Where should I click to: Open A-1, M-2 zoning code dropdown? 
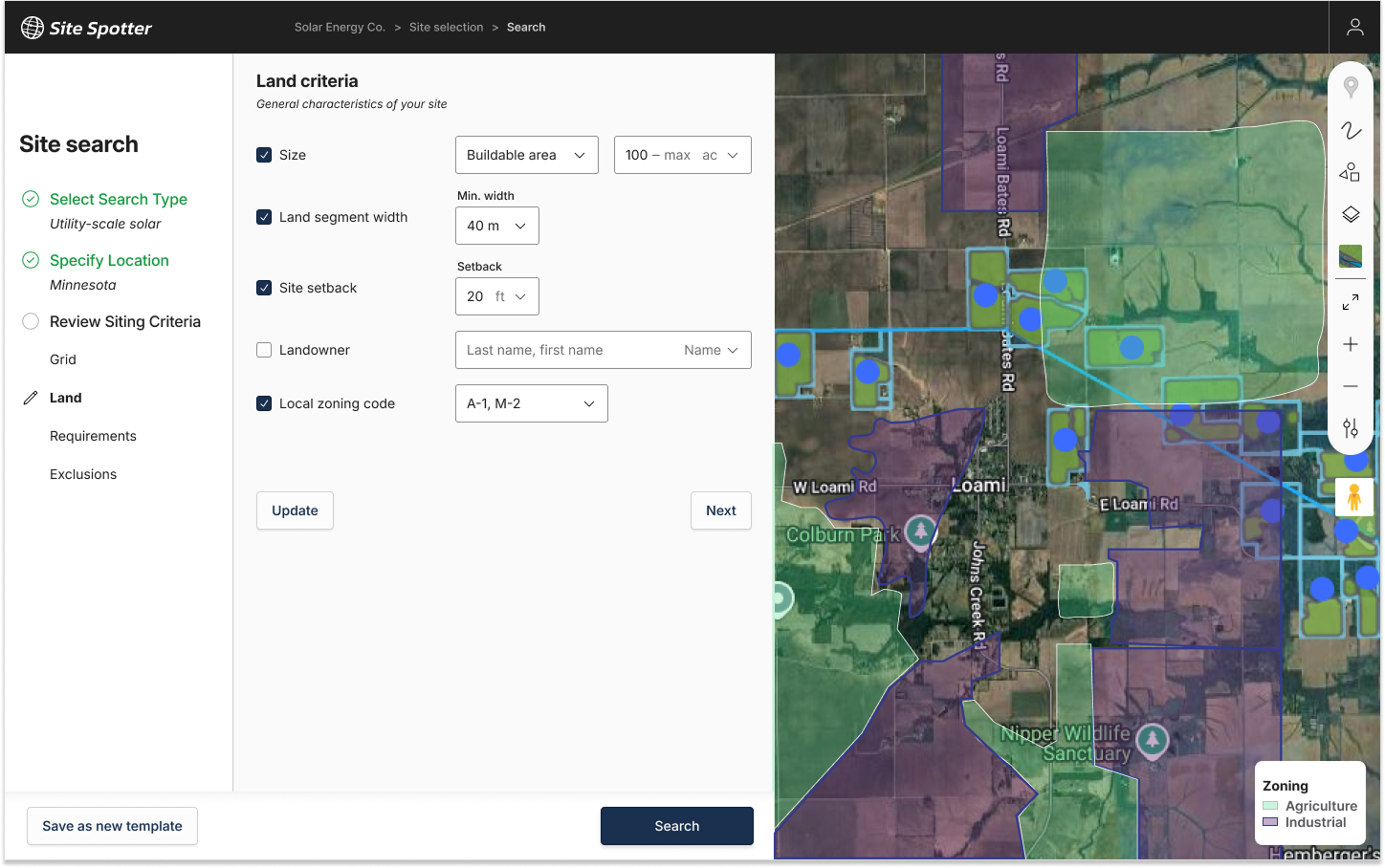tap(532, 403)
